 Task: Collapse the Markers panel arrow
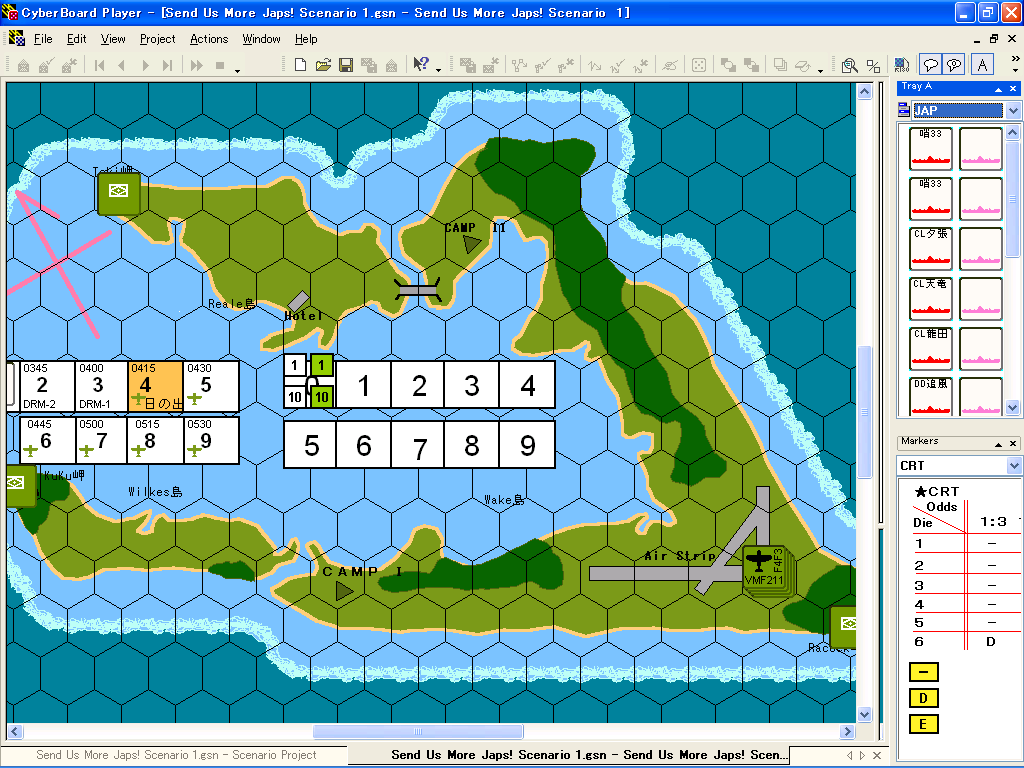[998, 444]
